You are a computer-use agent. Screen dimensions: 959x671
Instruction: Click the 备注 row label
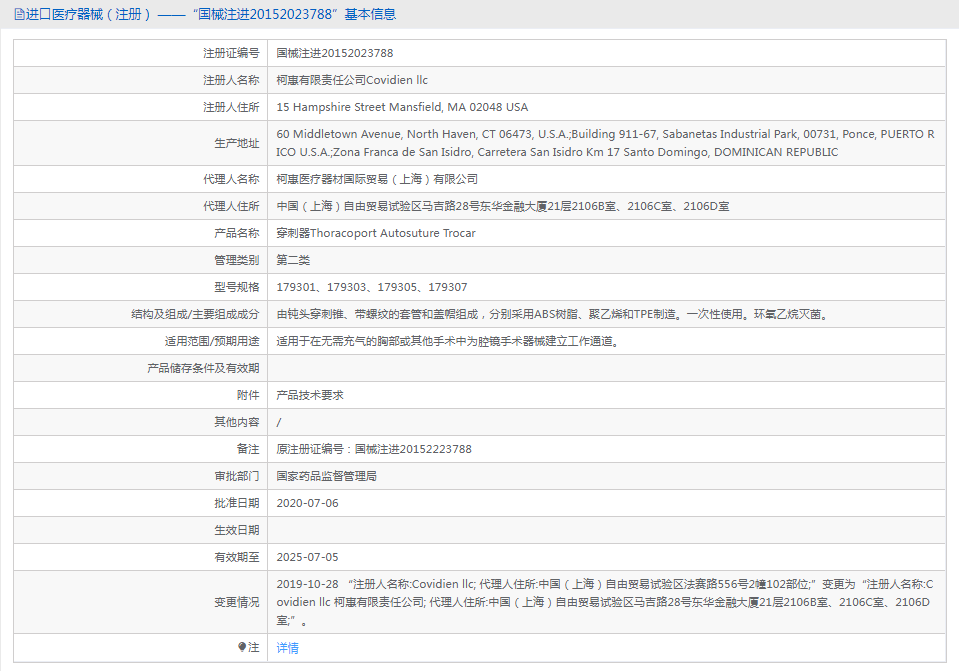tap(248, 449)
